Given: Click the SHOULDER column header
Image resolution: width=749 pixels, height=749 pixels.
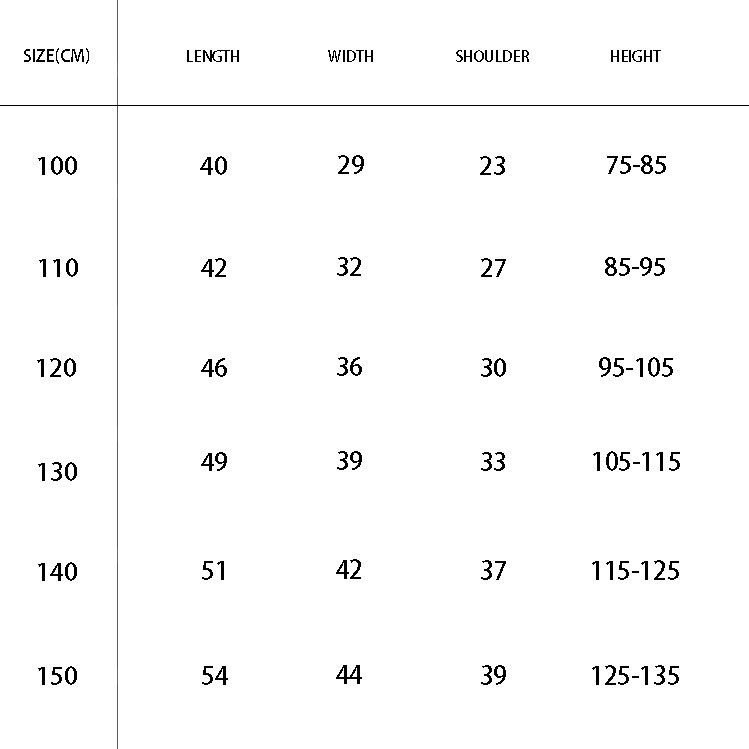Looking at the screenshot, I should coord(492,56).
